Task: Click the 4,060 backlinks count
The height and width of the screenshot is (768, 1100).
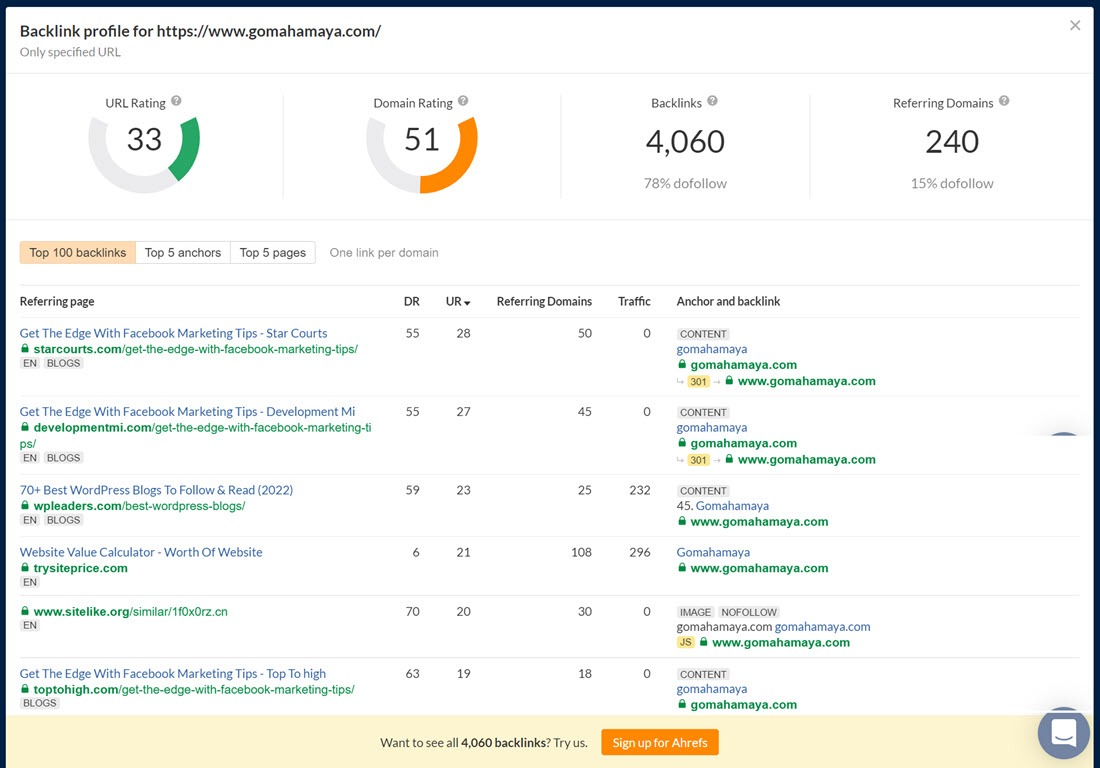Action: (685, 142)
